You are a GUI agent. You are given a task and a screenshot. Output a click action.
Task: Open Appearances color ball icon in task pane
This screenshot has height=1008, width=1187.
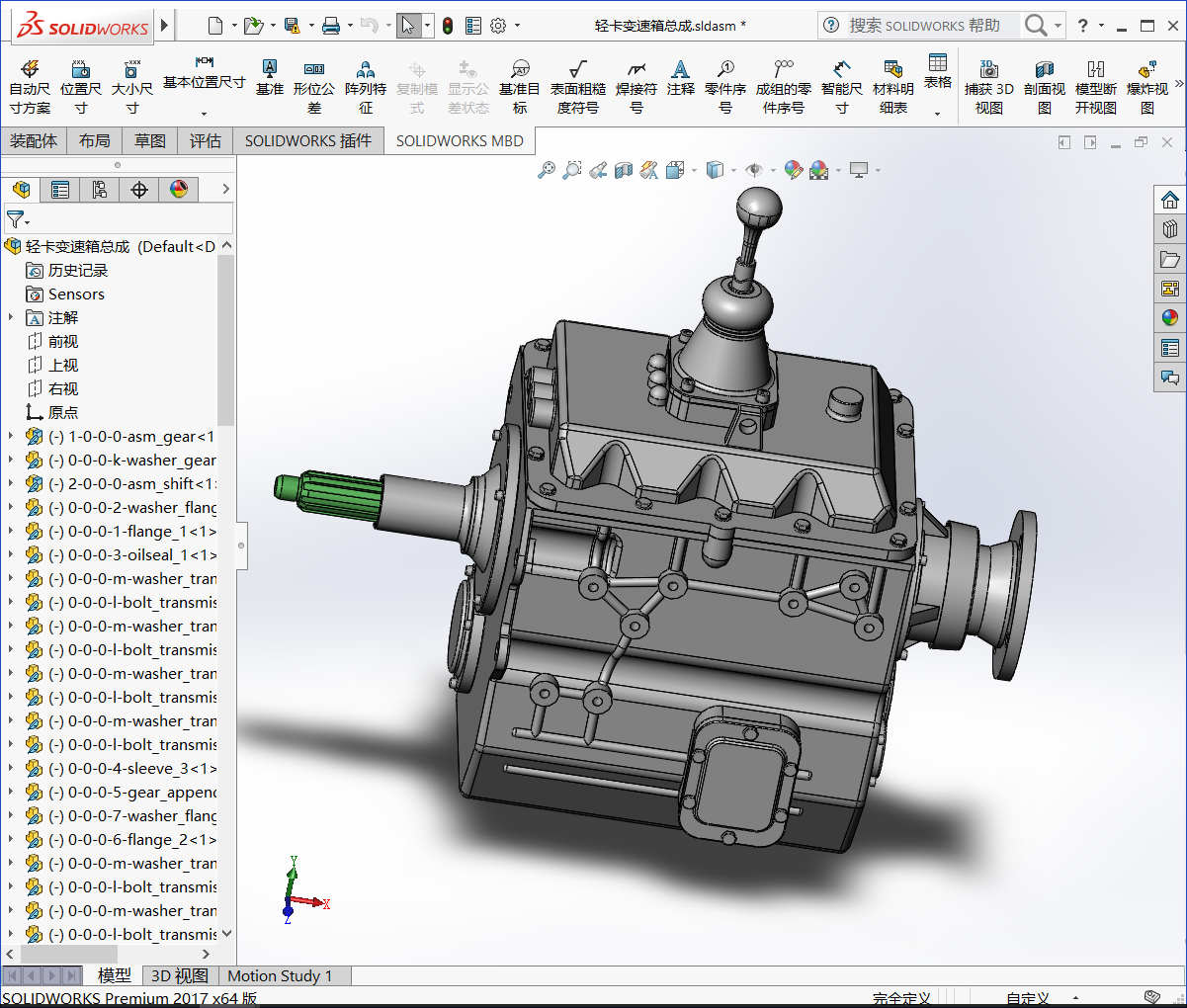(1170, 318)
